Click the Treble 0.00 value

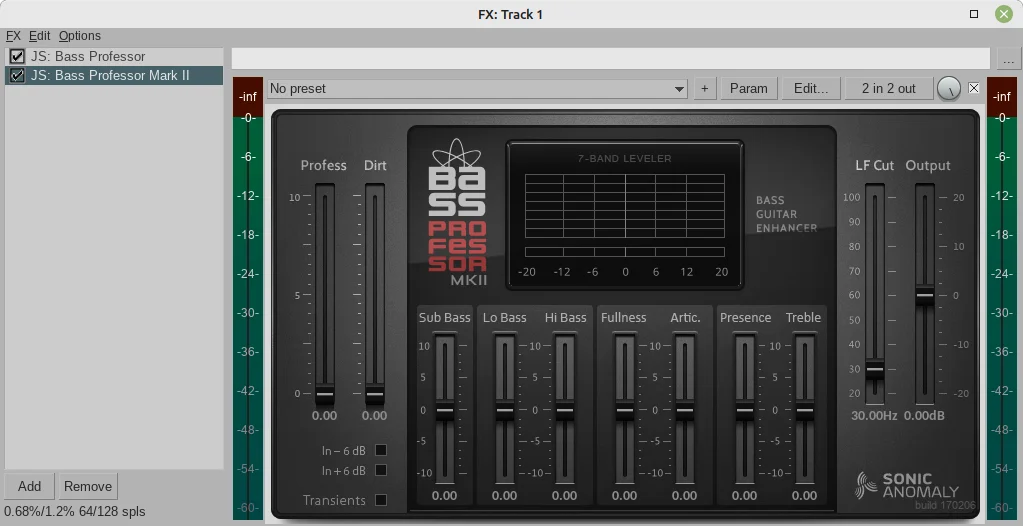(x=804, y=496)
